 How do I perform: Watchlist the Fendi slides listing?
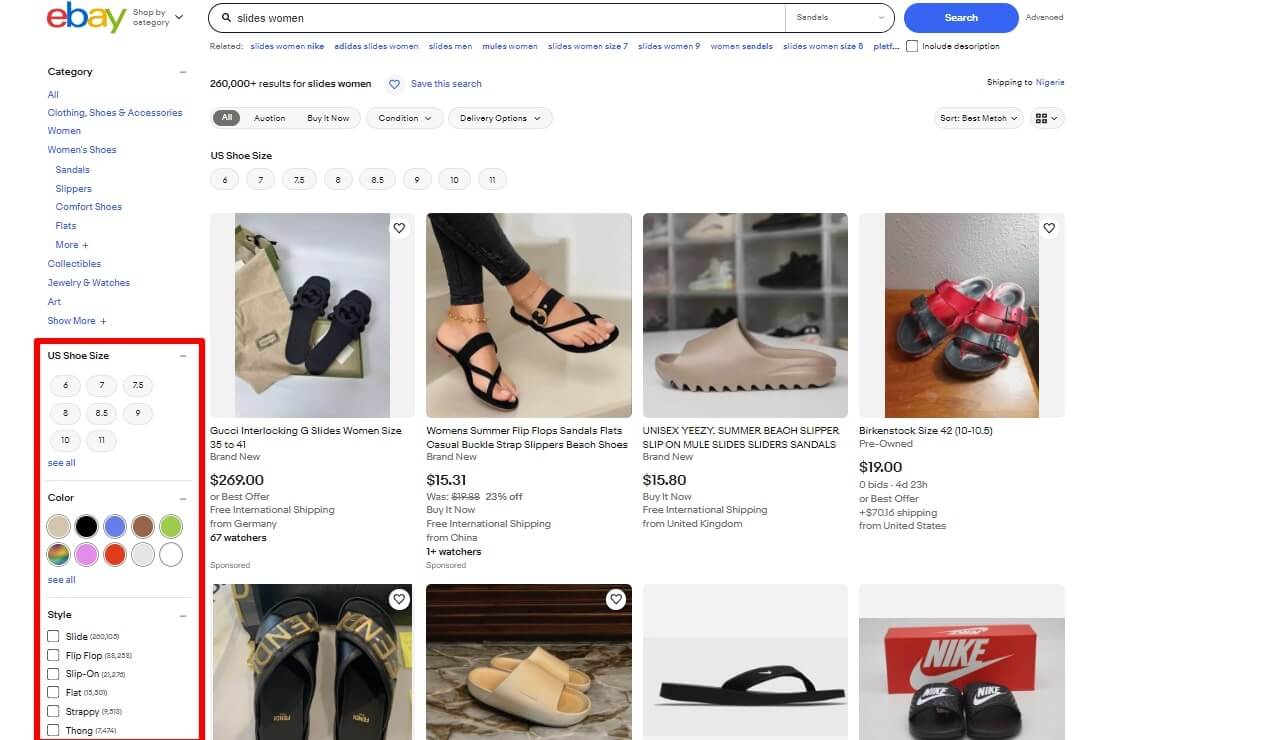pyautogui.click(x=399, y=599)
